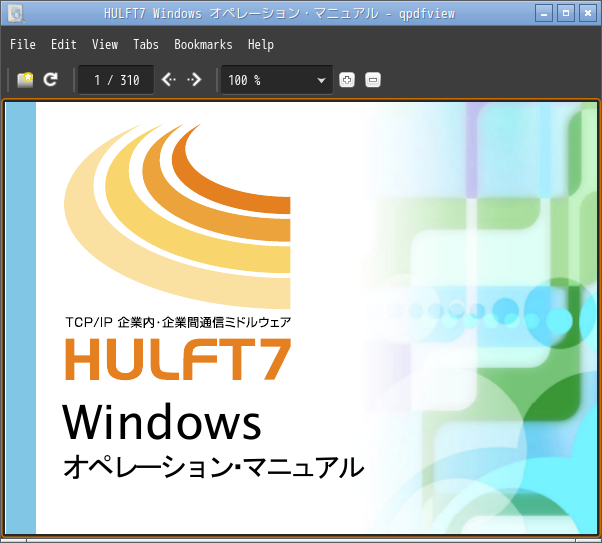The image size is (602, 543).
Task: Refresh the document with reload icon
Action: (50, 79)
